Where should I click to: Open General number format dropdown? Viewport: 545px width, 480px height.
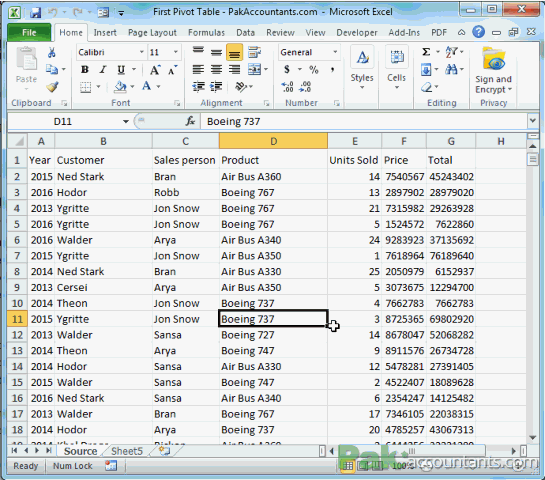tap(335, 52)
